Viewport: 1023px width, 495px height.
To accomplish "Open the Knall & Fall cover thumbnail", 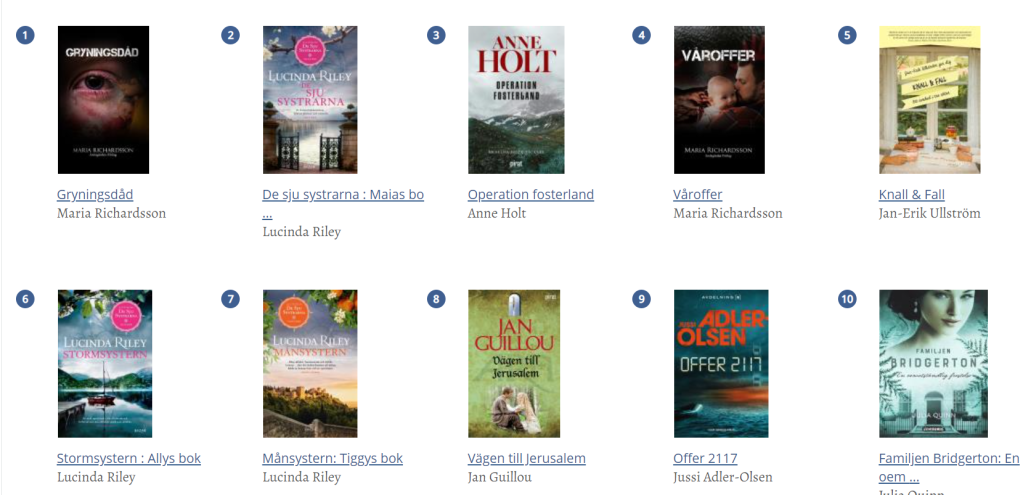I will [930, 100].
